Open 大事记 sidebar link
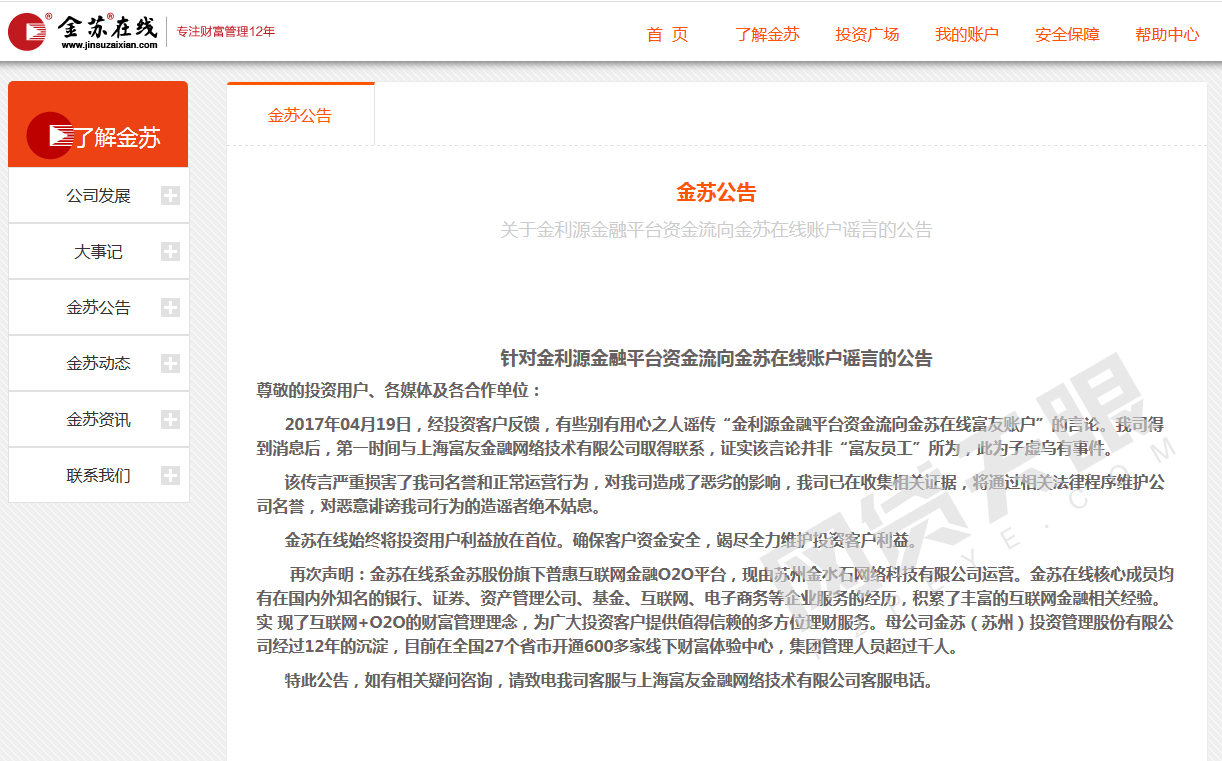The width and height of the screenshot is (1222, 761). click(x=99, y=252)
